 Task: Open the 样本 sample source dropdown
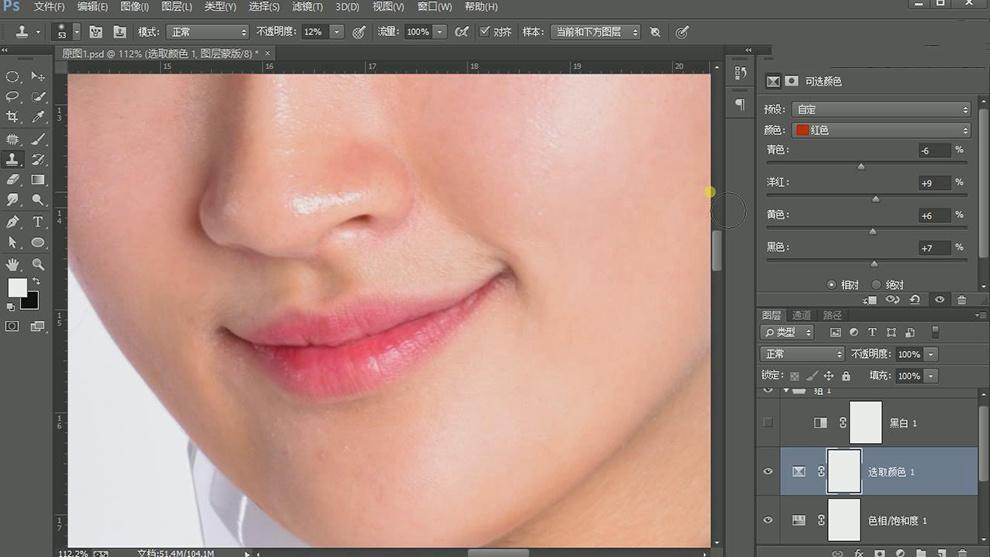pyautogui.click(x=596, y=32)
